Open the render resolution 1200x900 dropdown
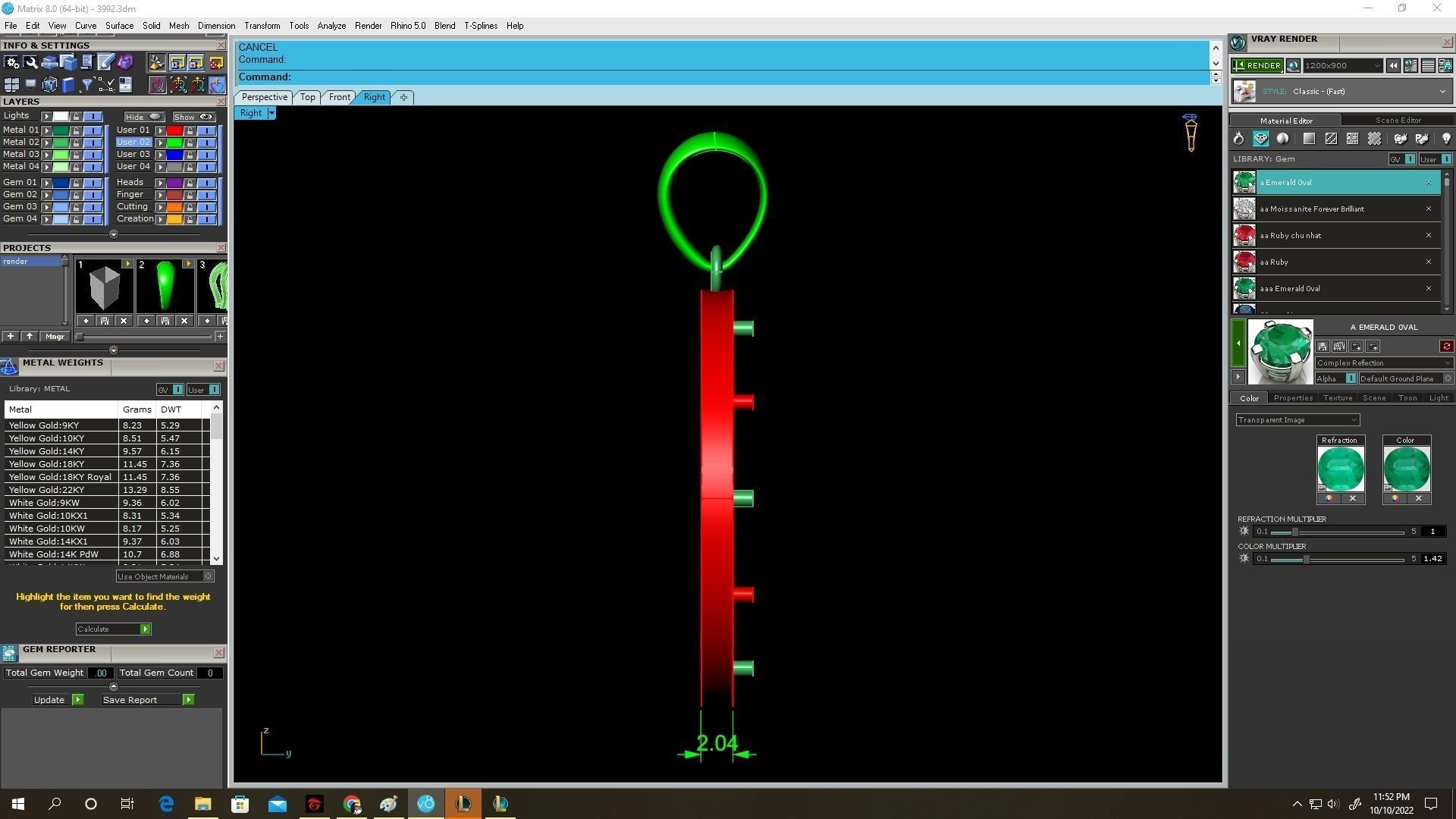This screenshot has height=819, width=1456. tap(1376, 66)
